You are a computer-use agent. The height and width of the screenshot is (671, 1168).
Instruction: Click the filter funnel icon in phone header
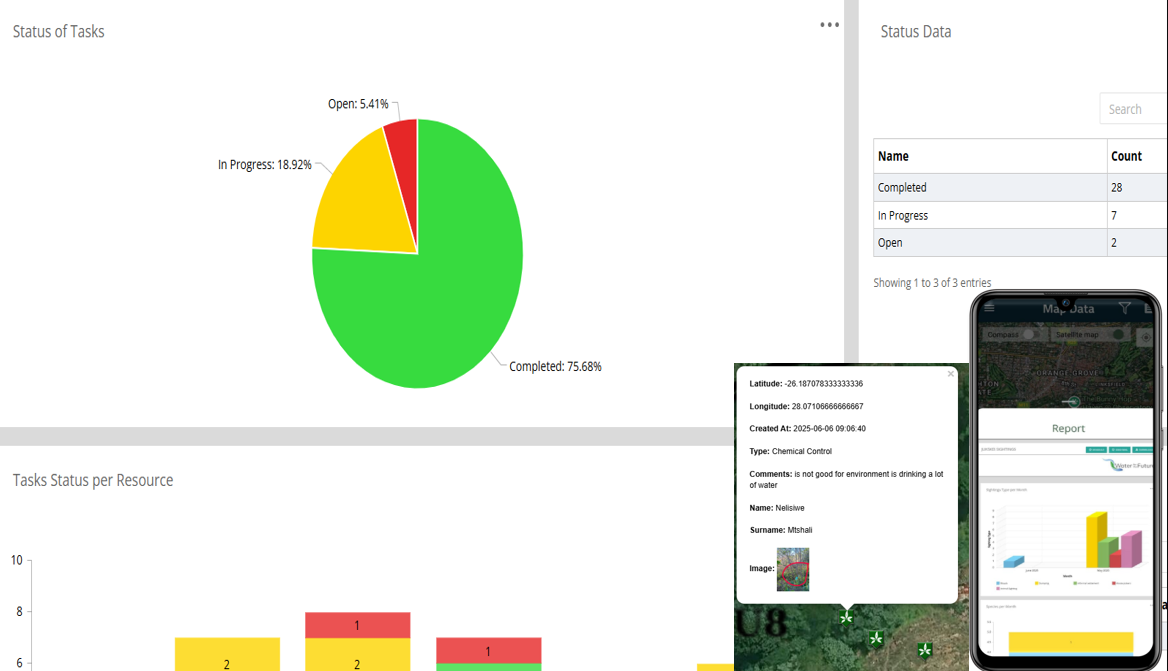[1125, 308]
